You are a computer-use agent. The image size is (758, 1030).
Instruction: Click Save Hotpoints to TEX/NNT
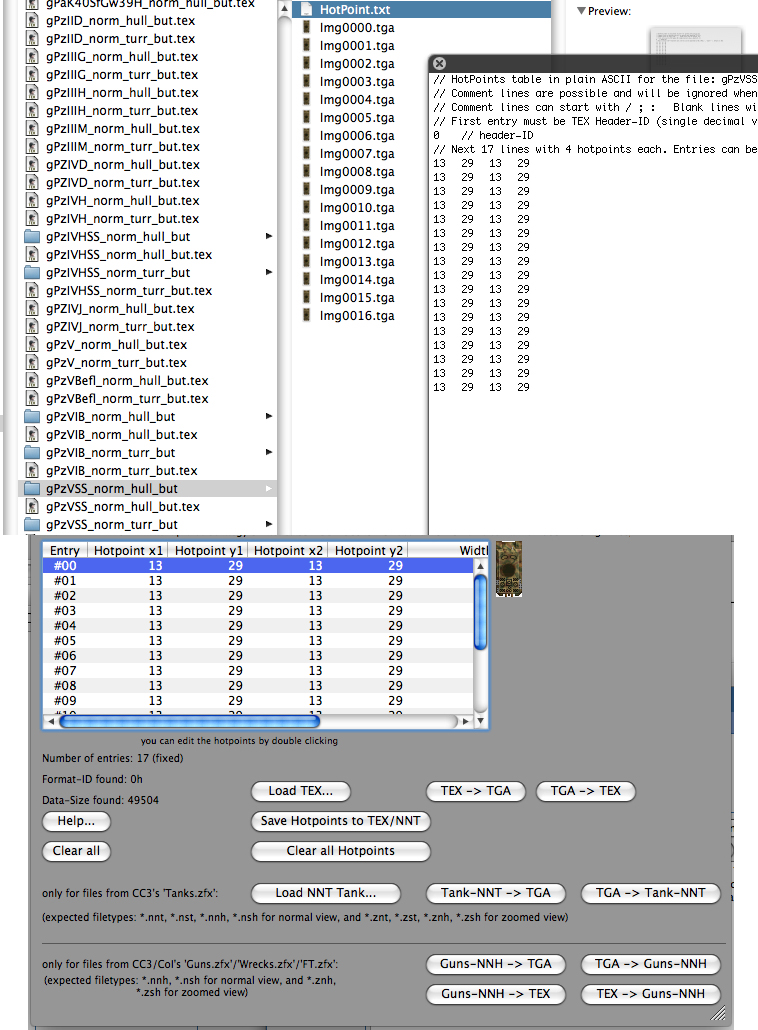click(x=340, y=820)
